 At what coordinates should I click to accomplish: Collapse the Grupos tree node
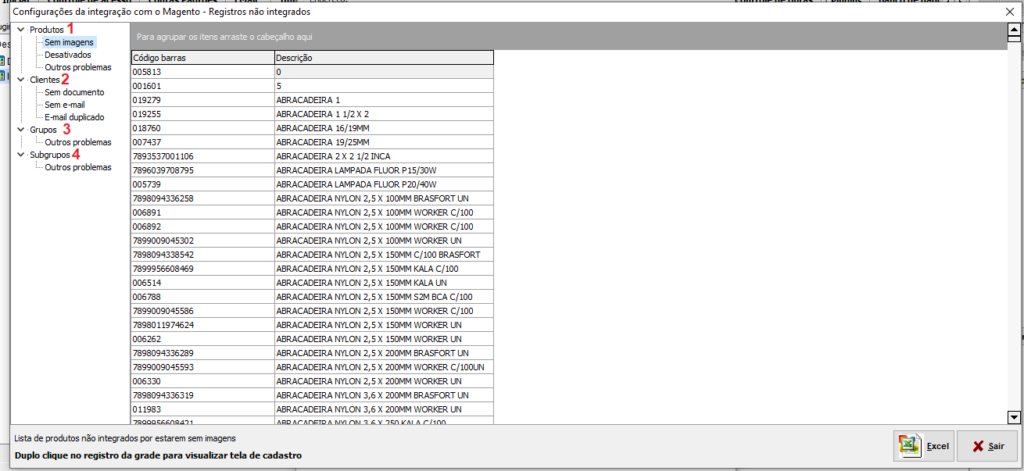click(x=22, y=130)
